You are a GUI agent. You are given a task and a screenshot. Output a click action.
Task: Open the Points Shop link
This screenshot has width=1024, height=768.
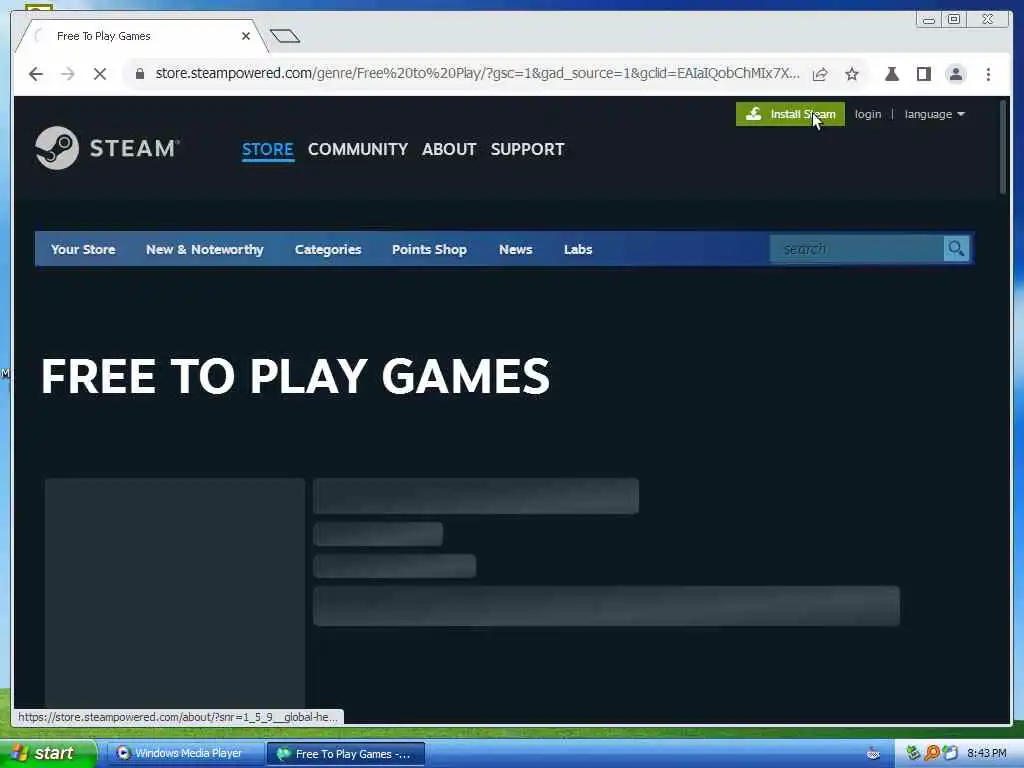tap(429, 249)
